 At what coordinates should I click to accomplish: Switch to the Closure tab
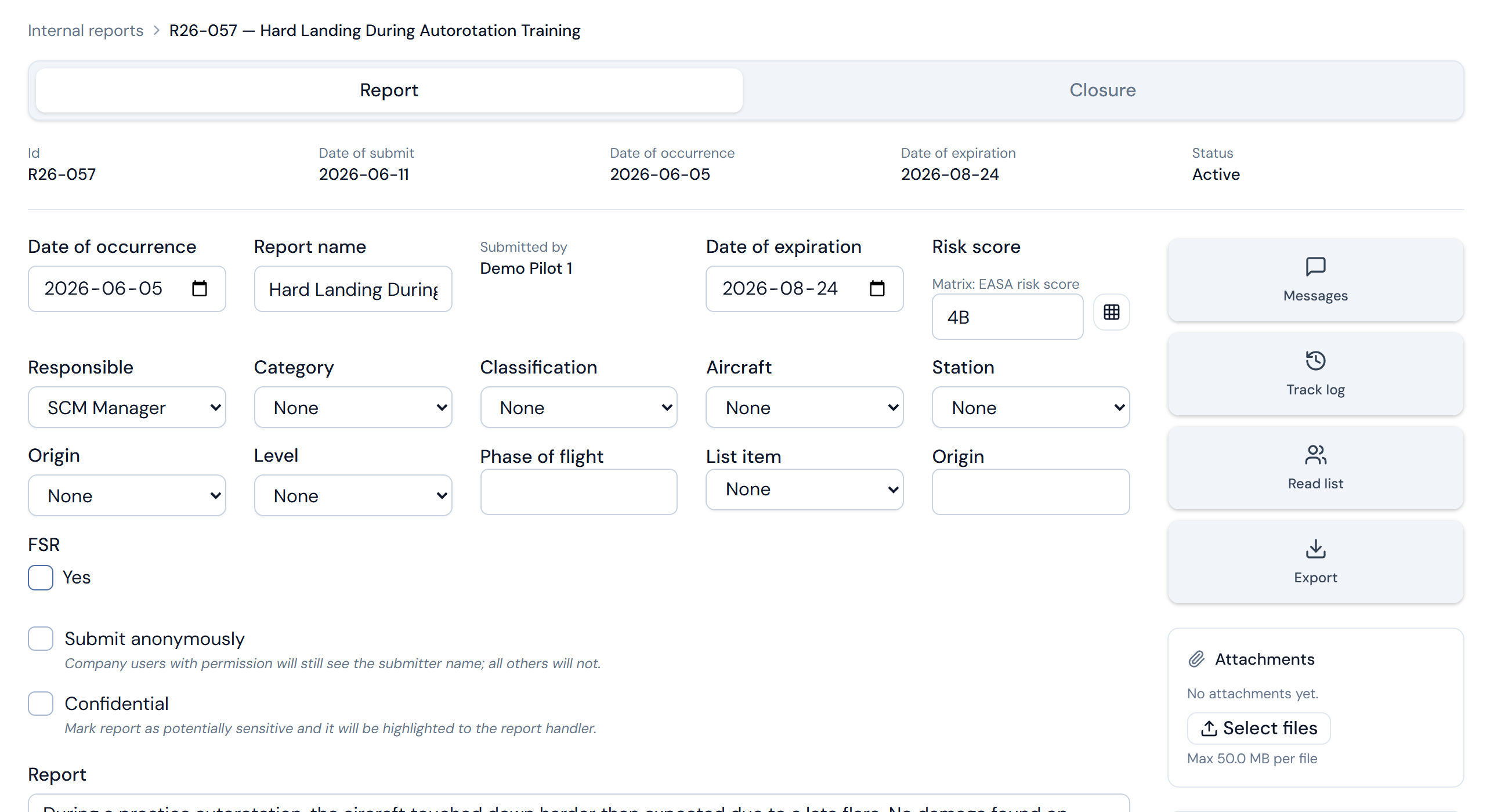pyautogui.click(x=1102, y=90)
